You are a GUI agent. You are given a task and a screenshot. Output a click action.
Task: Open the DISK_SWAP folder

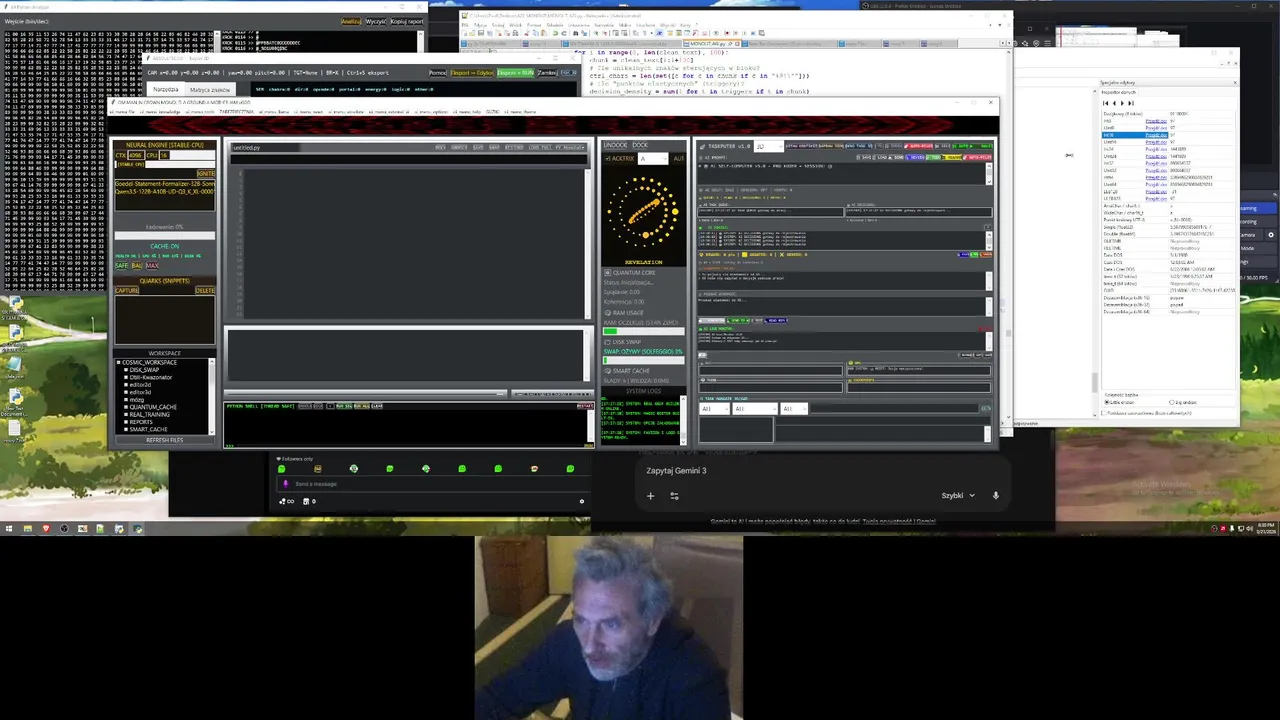coord(144,370)
